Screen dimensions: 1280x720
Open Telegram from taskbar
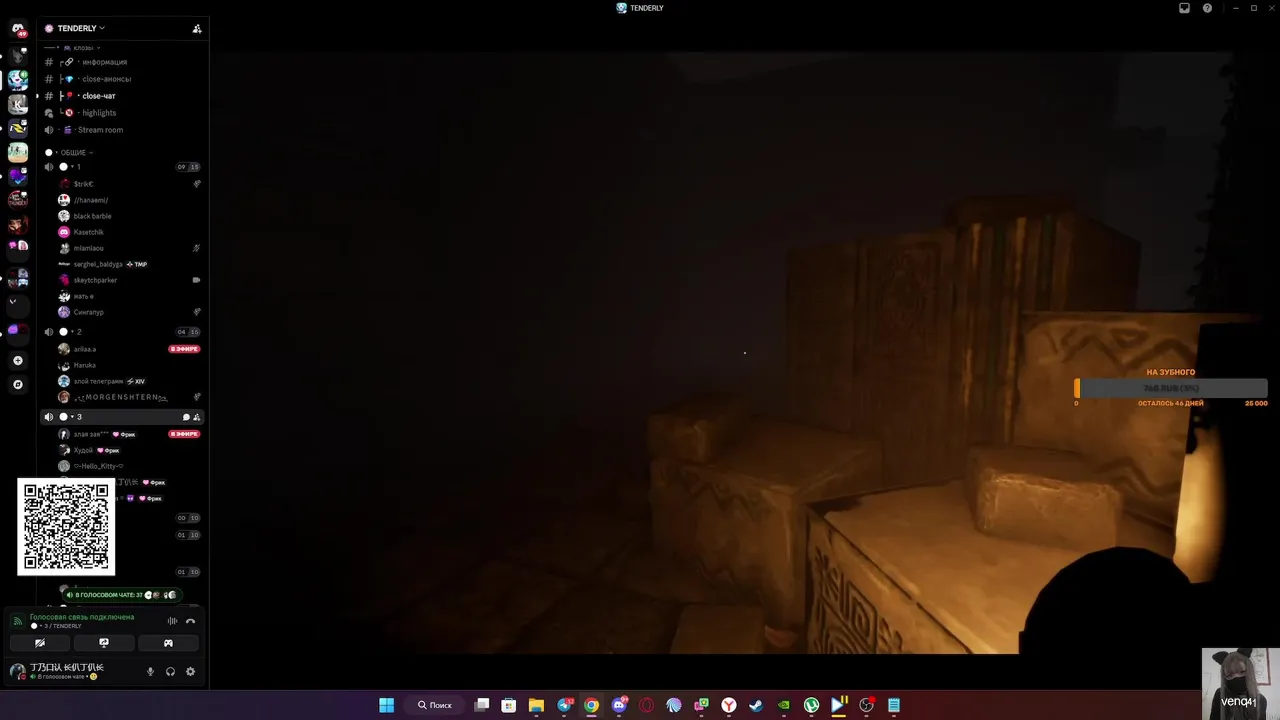pos(564,705)
